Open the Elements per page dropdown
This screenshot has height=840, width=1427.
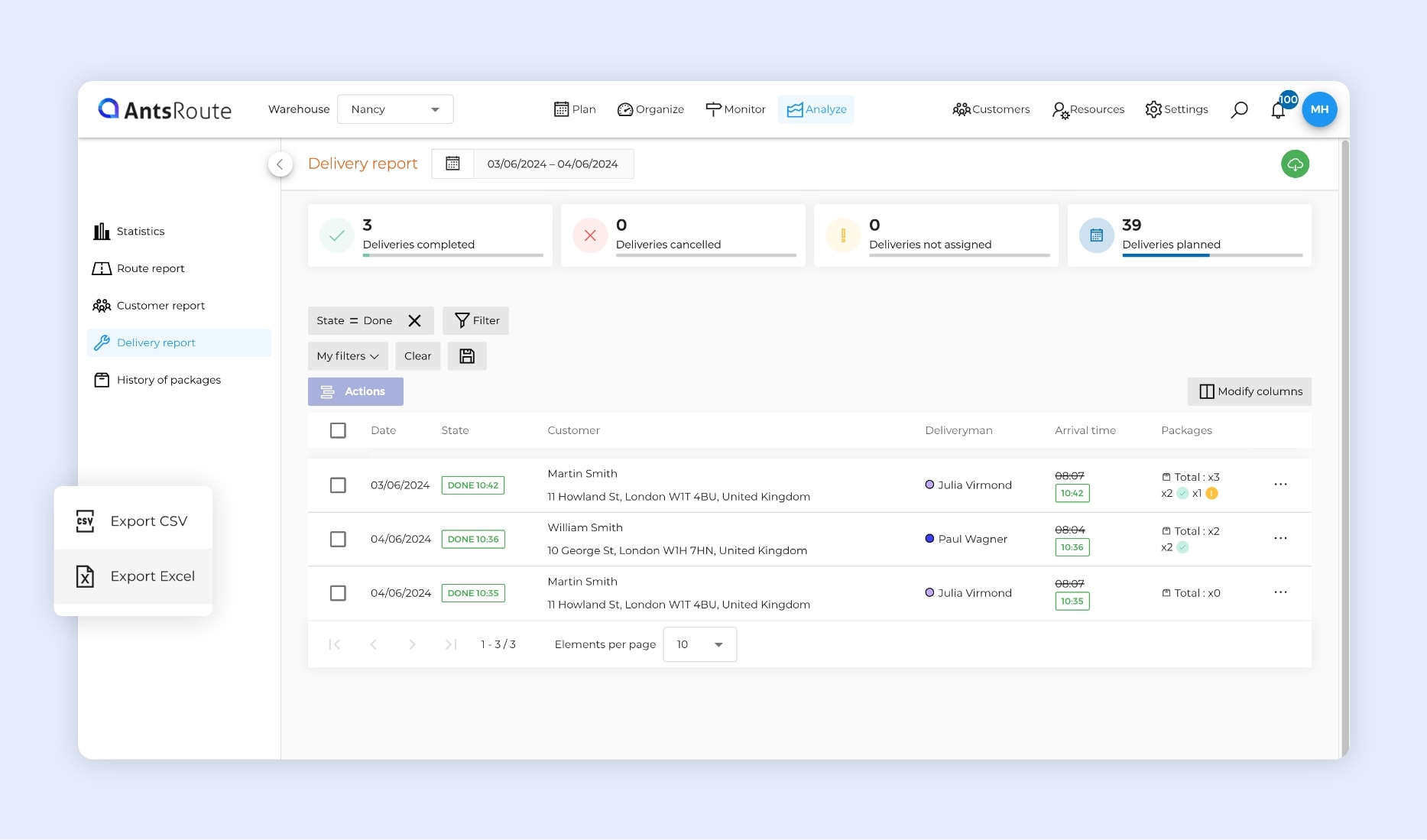699,644
